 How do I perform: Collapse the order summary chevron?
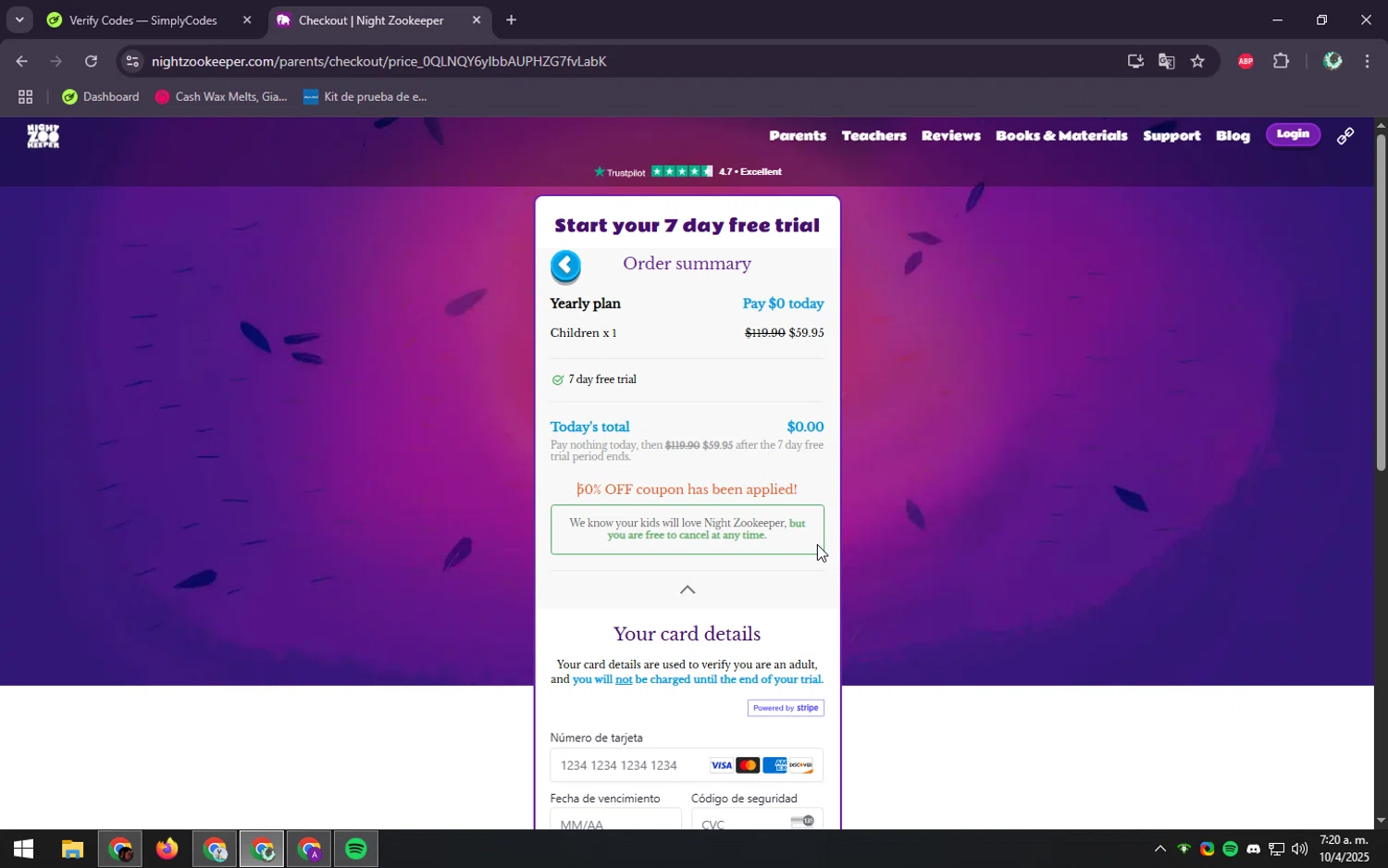coord(688,589)
